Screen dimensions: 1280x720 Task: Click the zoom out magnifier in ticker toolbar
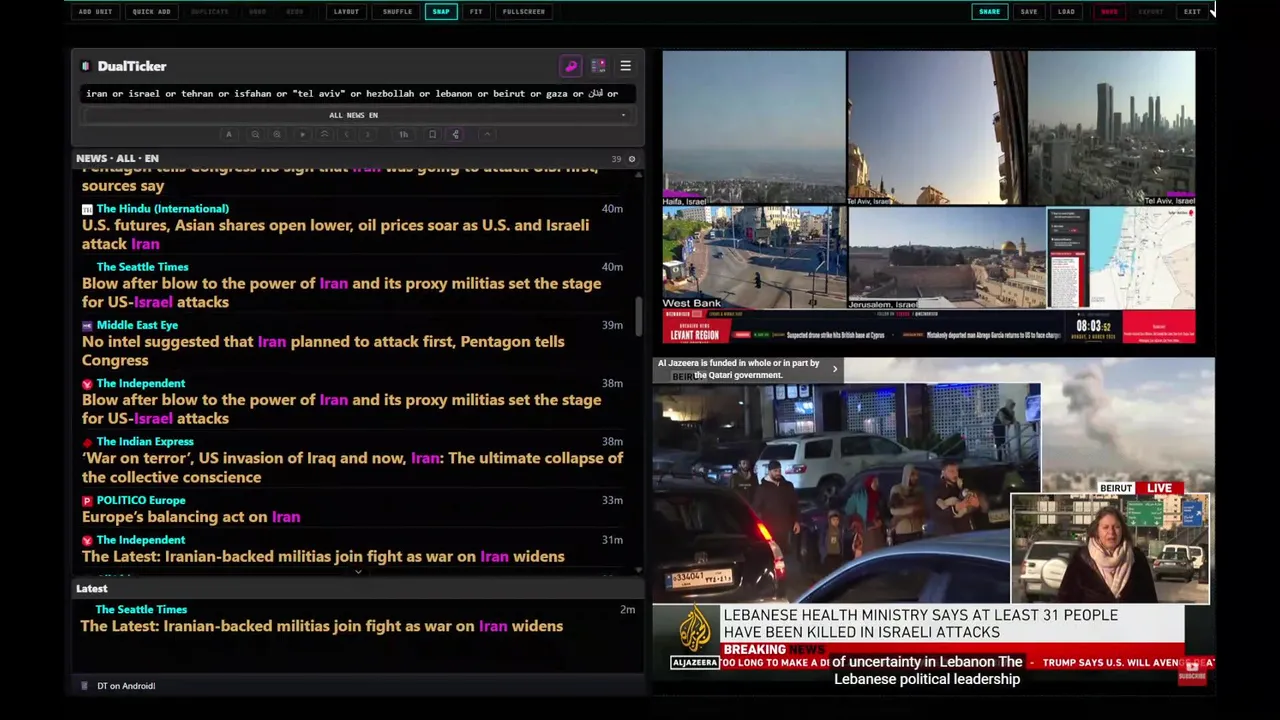[x=255, y=134]
